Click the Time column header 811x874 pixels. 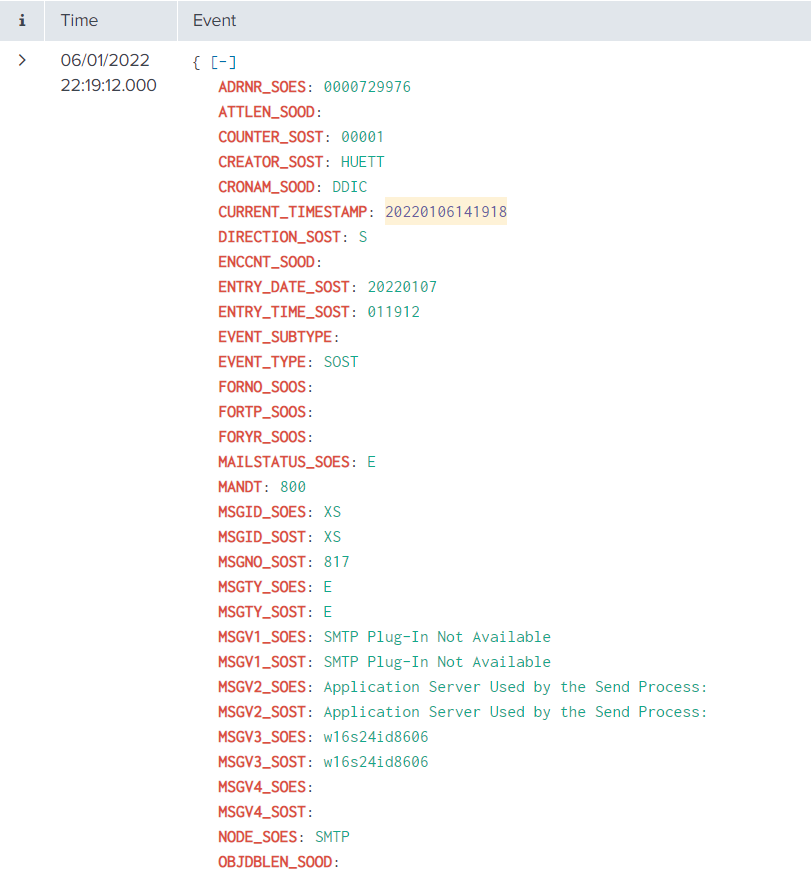tap(79, 20)
